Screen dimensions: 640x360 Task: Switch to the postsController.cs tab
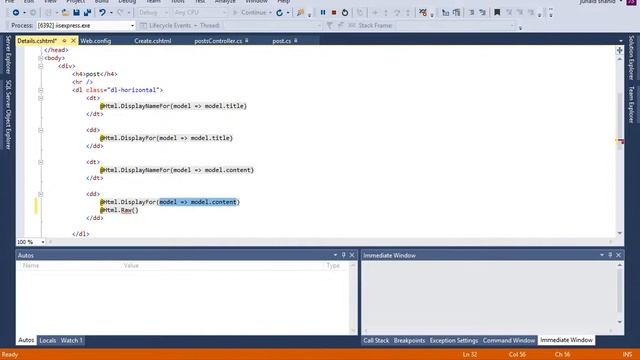(x=218, y=41)
